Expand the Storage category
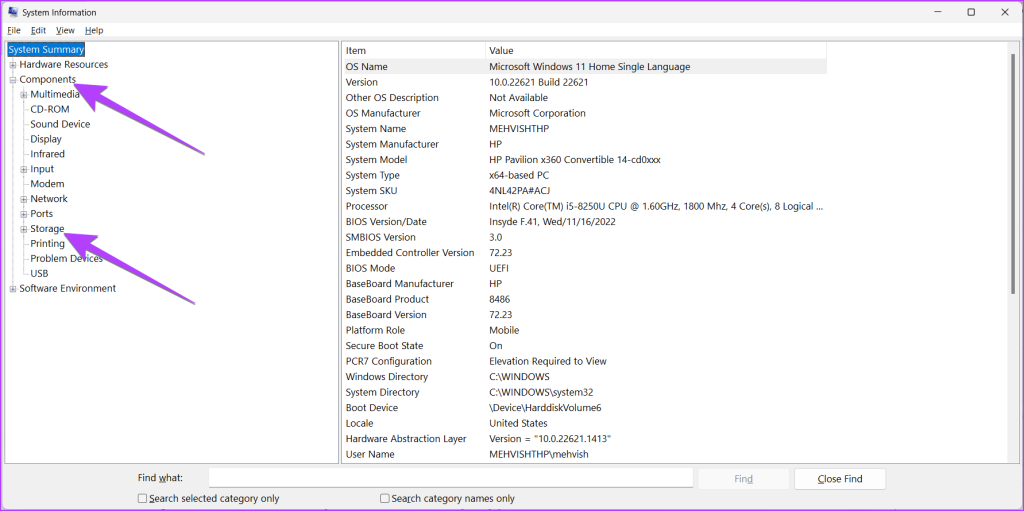 (x=23, y=229)
